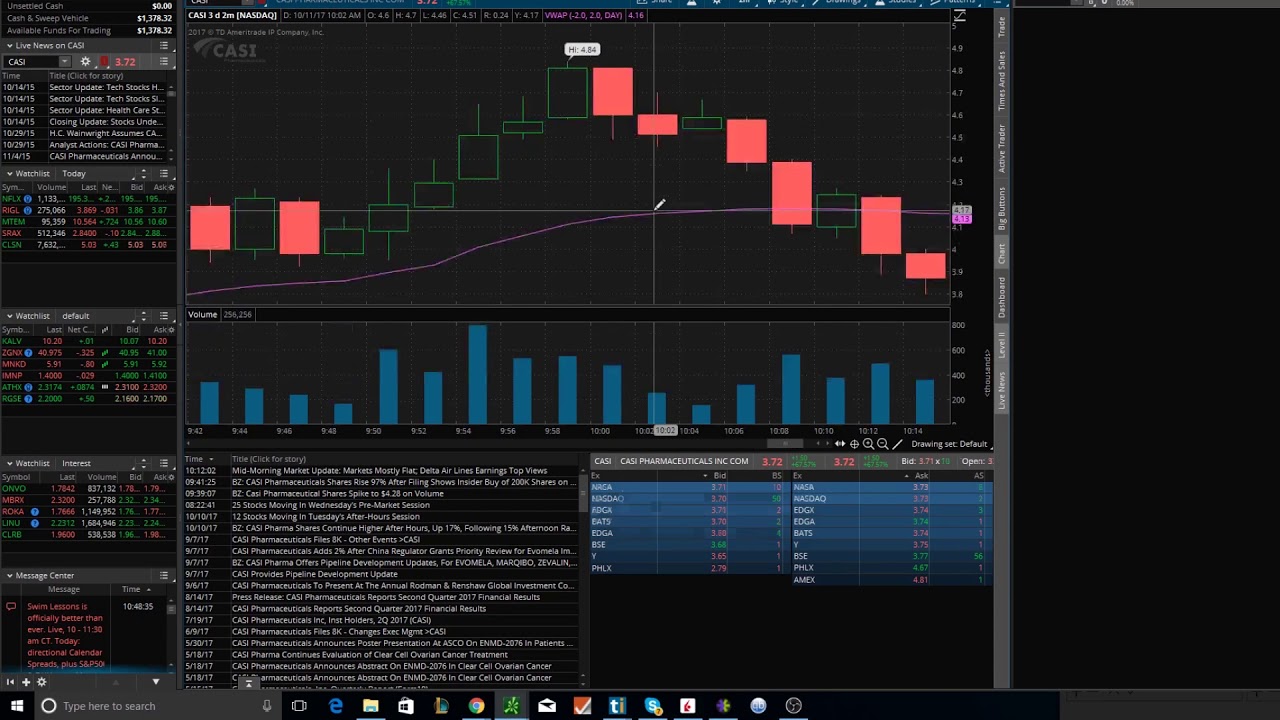Switch to the Level II side tab

pos(1001,346)
